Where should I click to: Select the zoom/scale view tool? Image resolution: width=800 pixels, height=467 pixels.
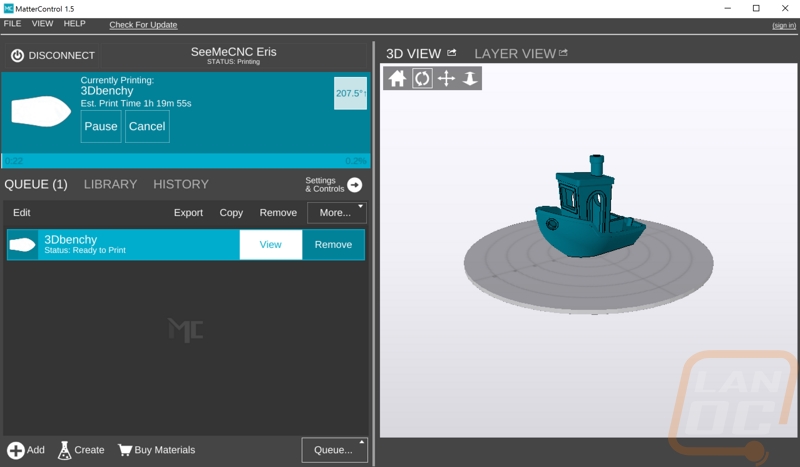pyautogui.click(x=470, y=79)
